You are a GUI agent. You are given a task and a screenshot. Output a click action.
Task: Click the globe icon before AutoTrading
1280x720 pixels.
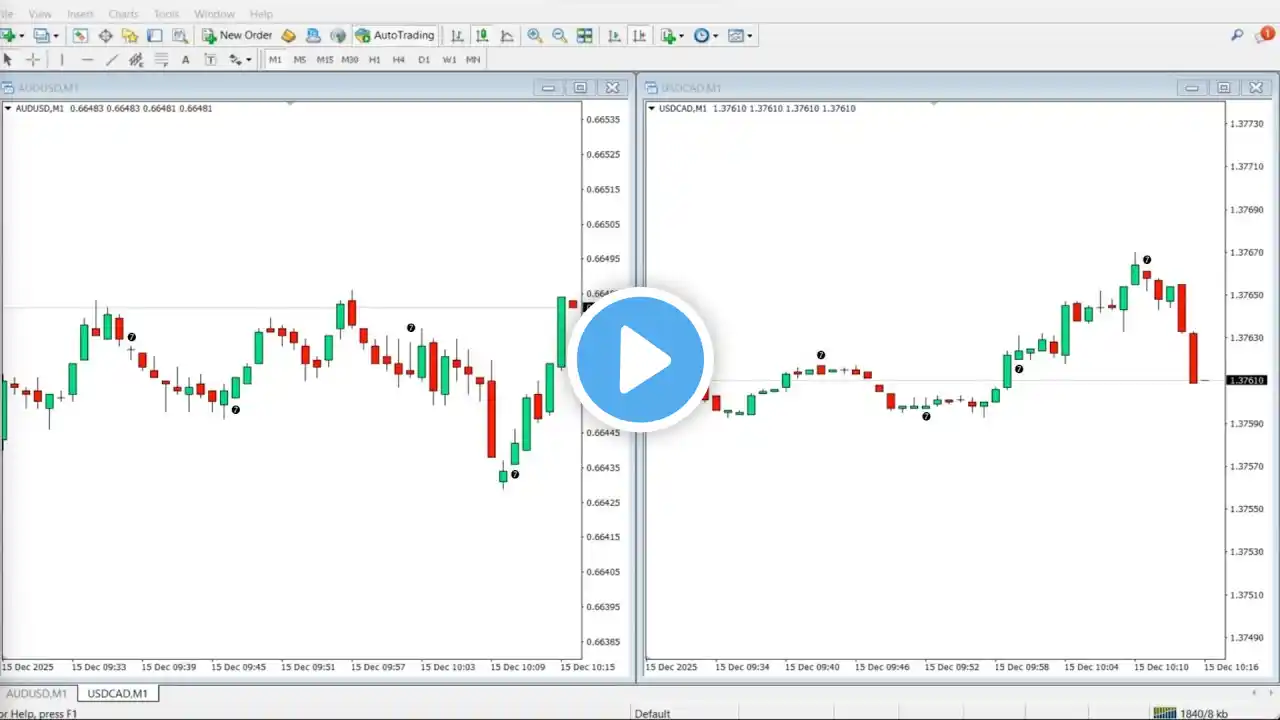[338, 35]
